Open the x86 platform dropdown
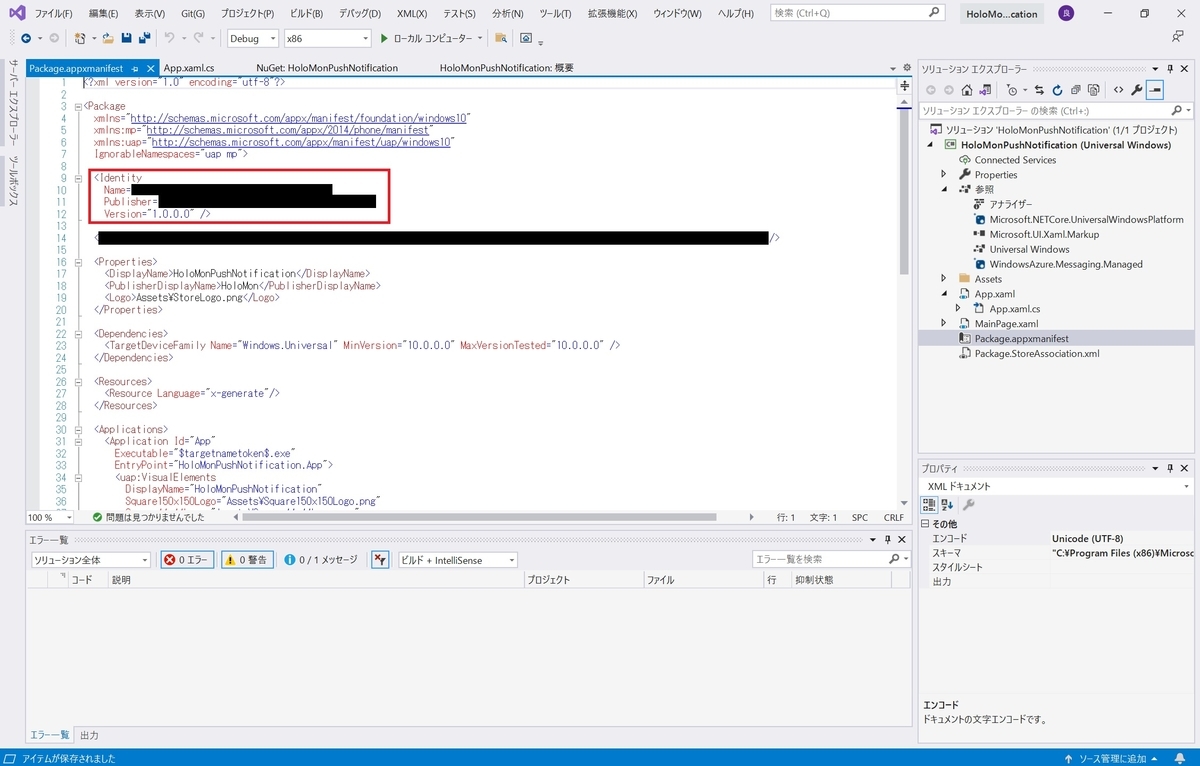This screenshot has height=766, width=1200. point(327,38)
